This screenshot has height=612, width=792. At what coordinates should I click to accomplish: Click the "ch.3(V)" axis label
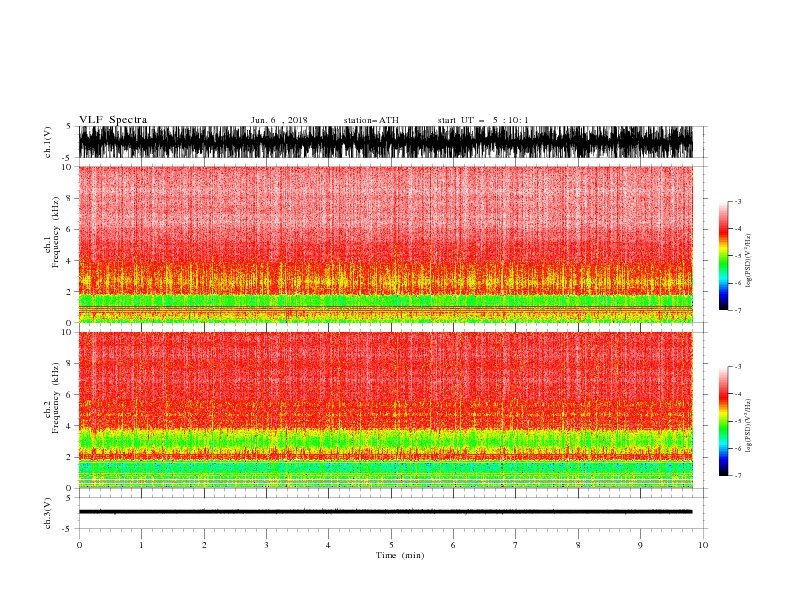coord(48,513)
